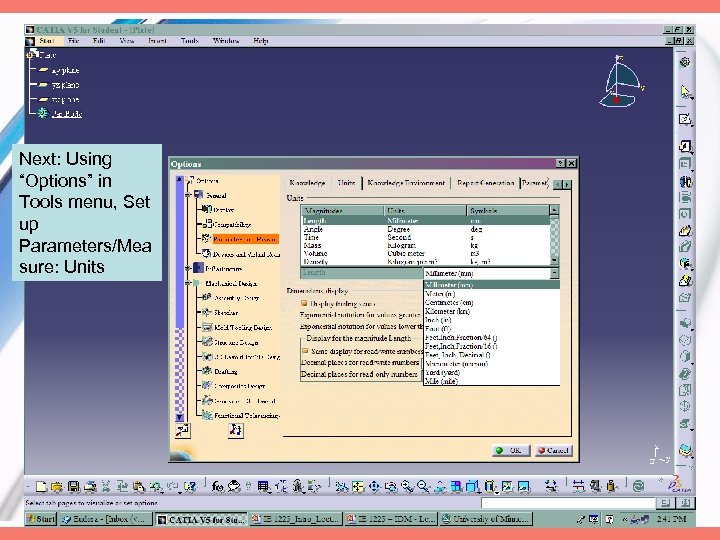Select the Rotate view tool
Image resolution: width=720 pixels, height=540 pixels.
(x=391, y=486)
